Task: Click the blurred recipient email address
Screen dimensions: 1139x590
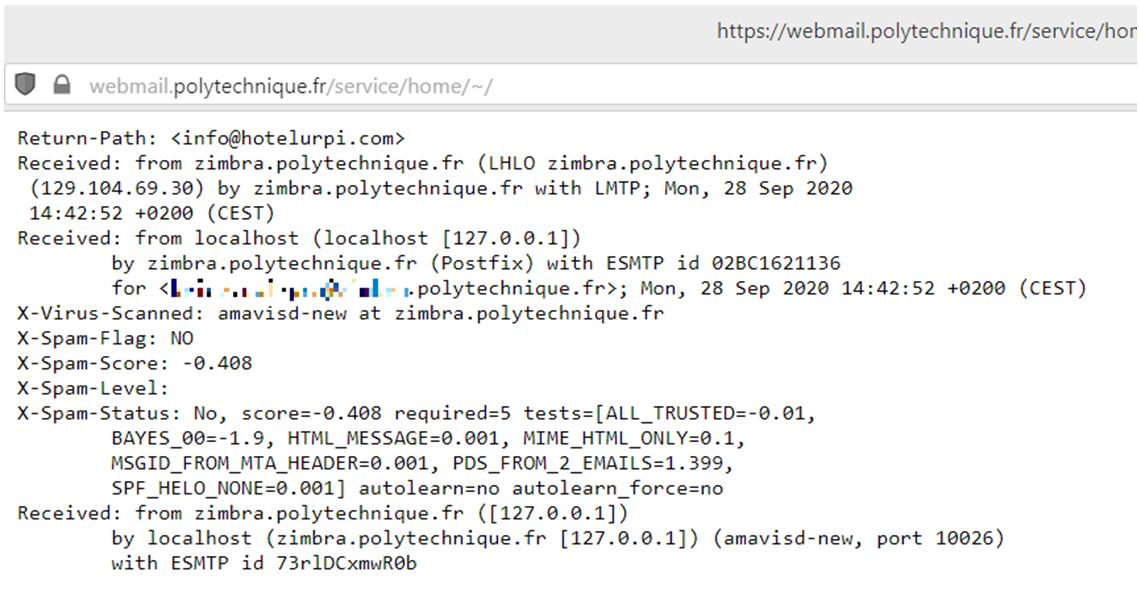Action: coord(292,289)
